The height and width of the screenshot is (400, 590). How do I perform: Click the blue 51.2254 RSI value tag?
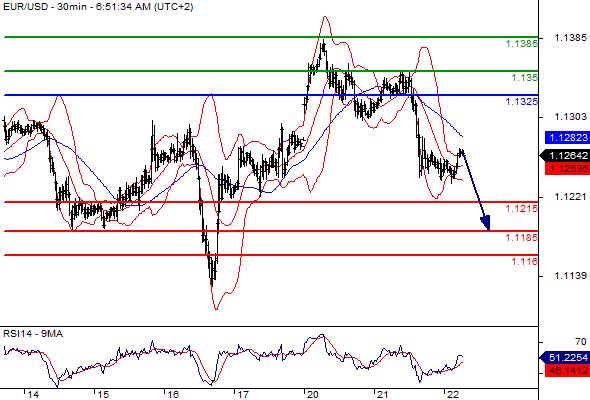coord(565,357)
